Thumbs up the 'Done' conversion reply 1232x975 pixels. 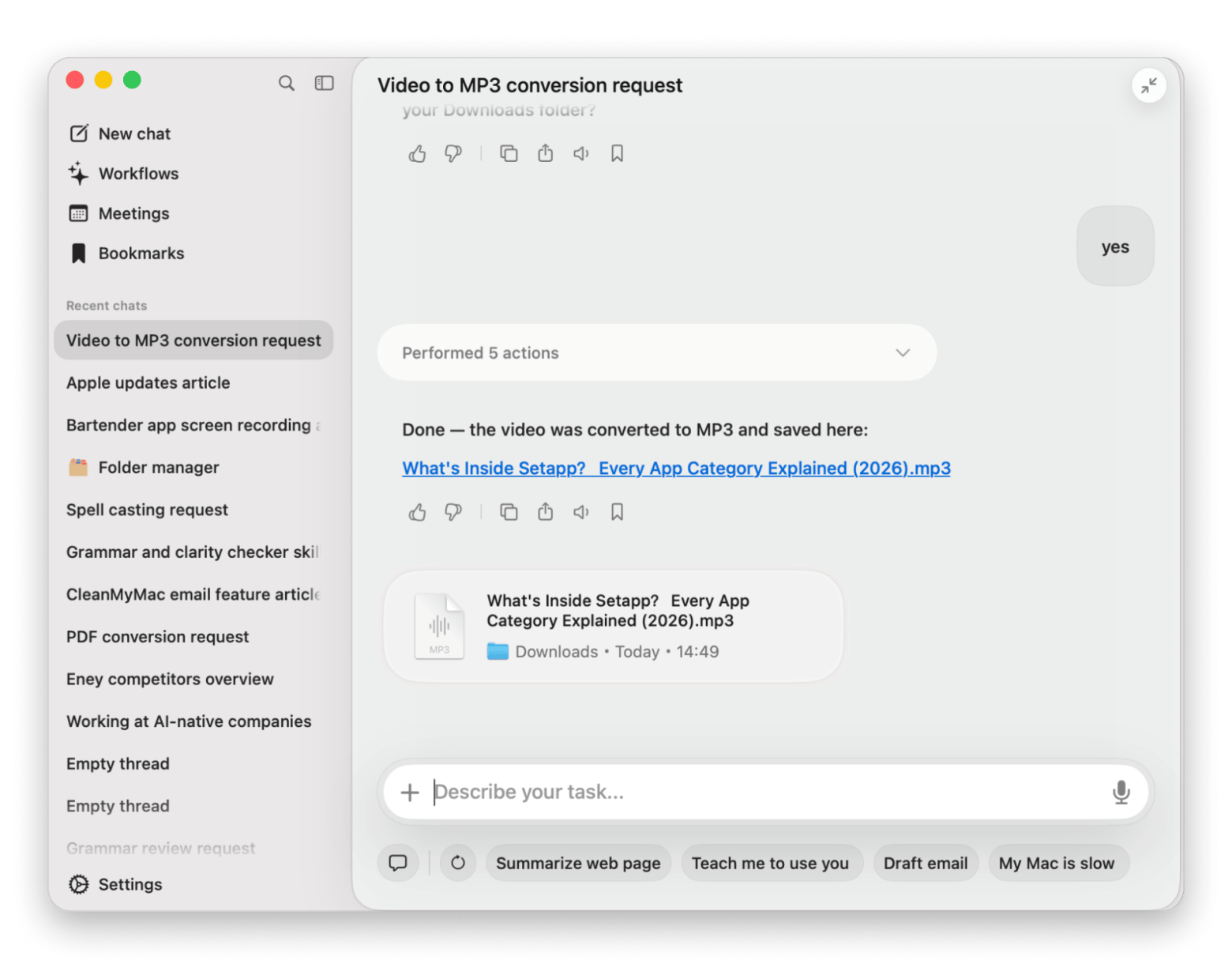[417, 512]
